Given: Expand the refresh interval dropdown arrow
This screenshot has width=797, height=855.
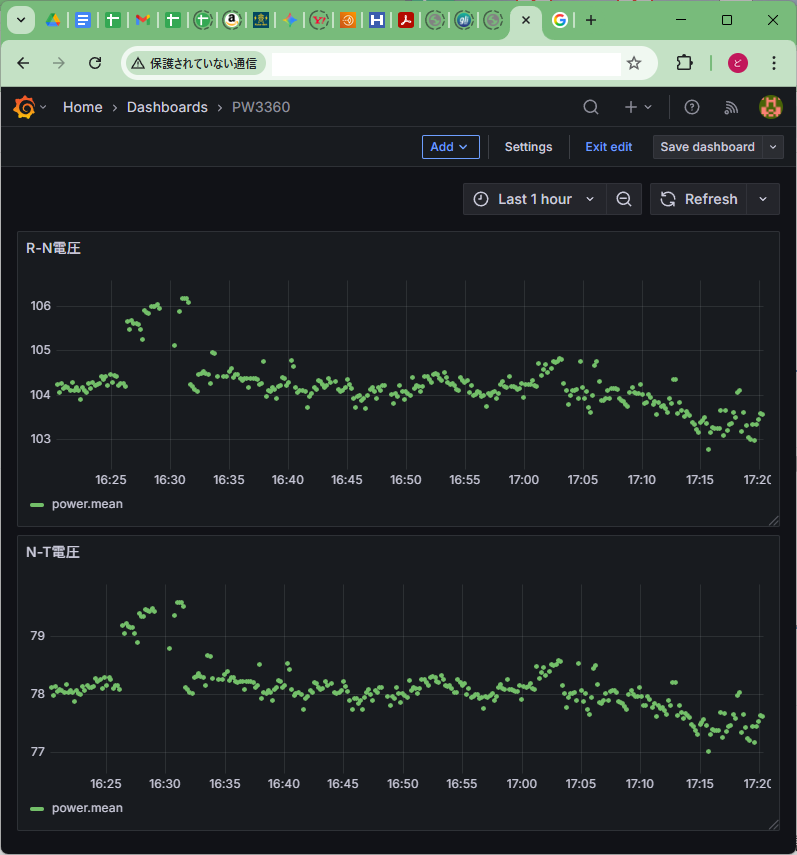Looking at the screenshot, I should (x=763, y=199).
